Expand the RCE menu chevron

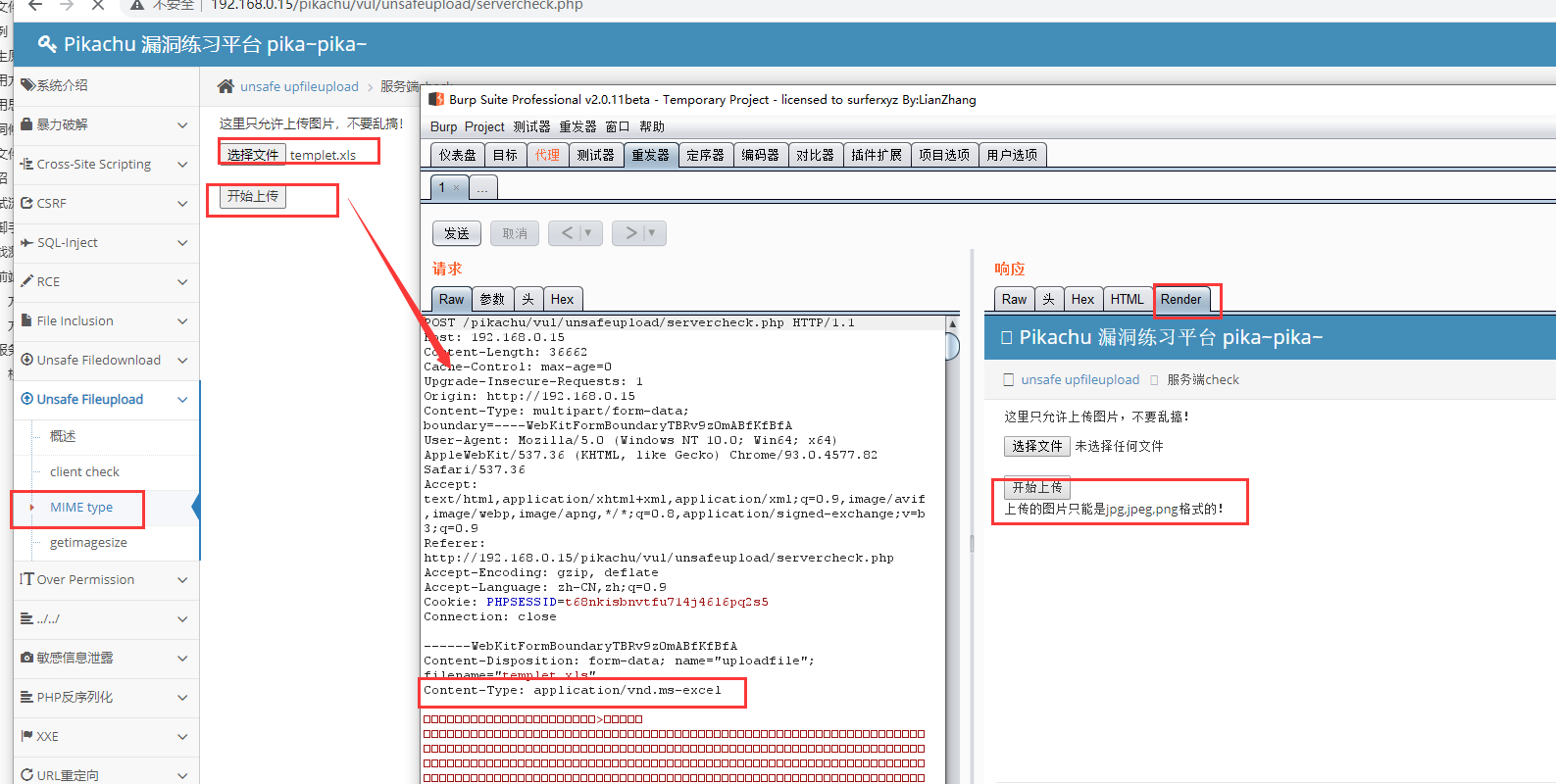(182, 282)
